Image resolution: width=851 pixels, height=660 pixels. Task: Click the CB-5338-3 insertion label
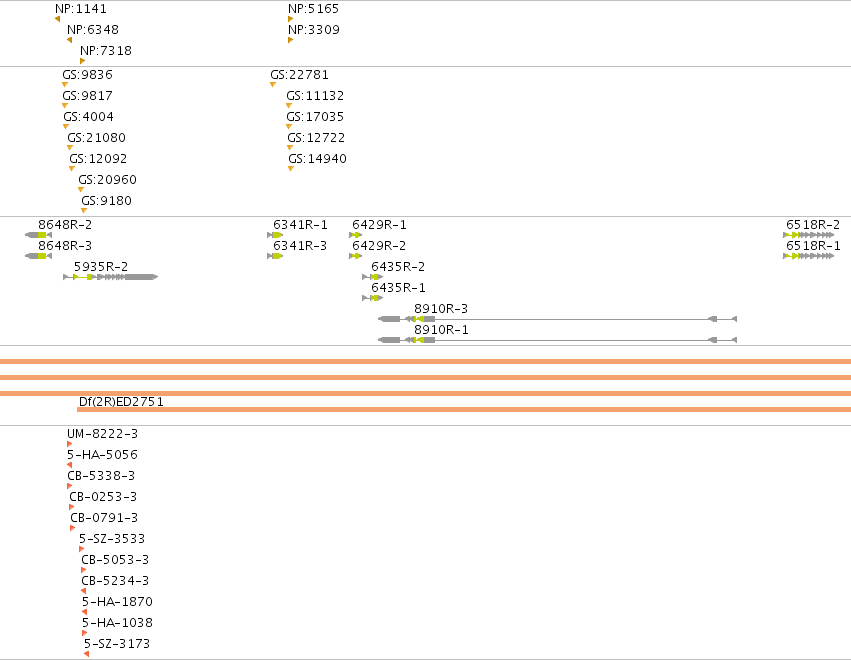coord(101,476)
